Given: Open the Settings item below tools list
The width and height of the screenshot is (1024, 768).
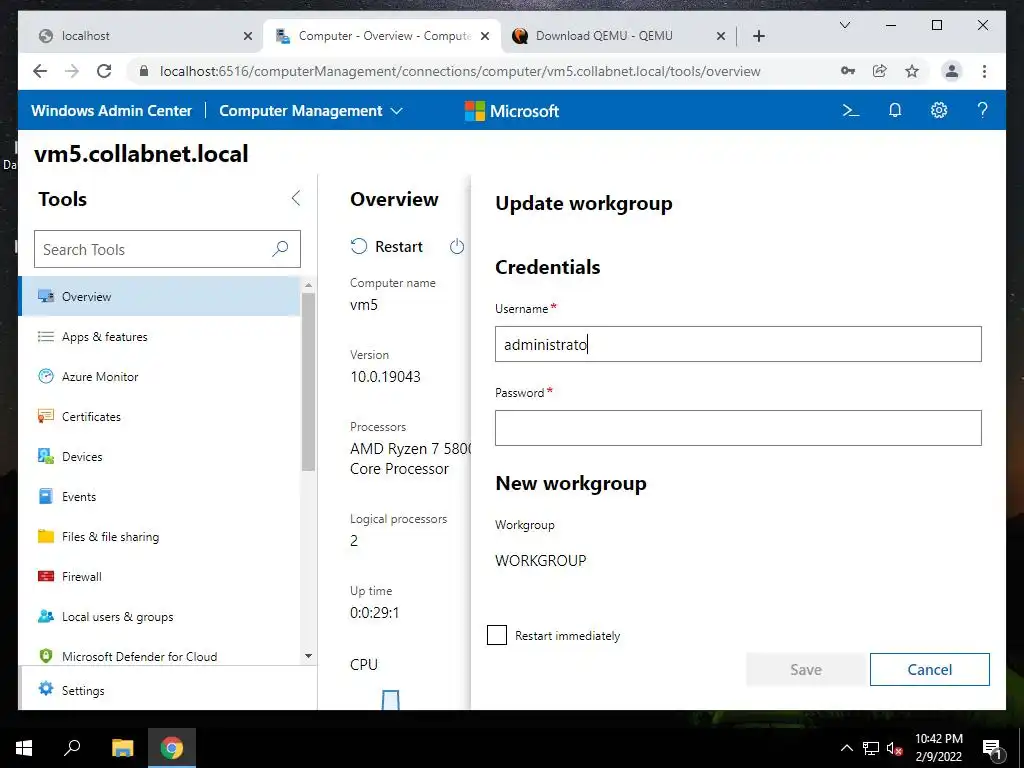Looking at the screenshot, I should tap(168, 690).
